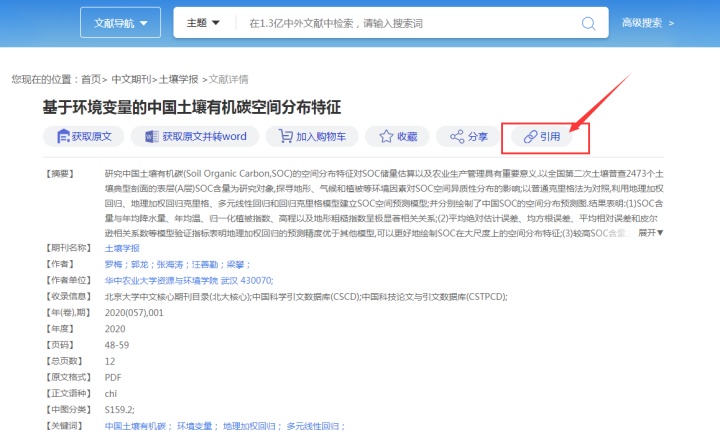
Task: Open author 郭龙 link
Action: pyautogui.click(x=140, y=264)
